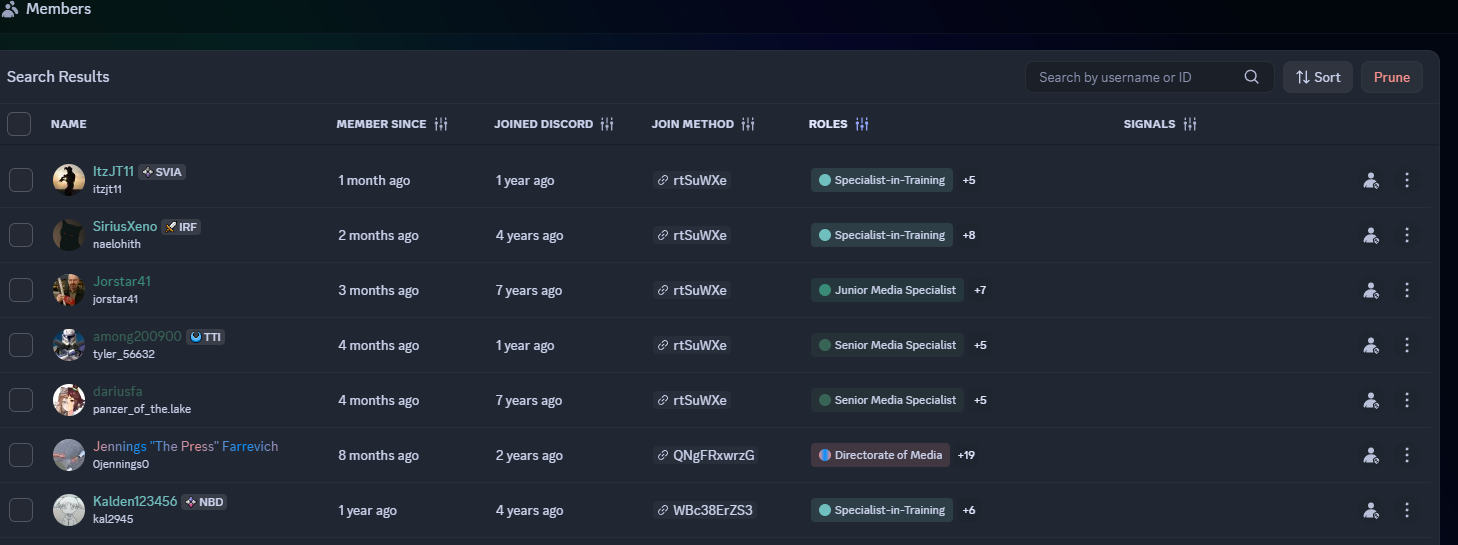1458x545 pixels.
Task: Open three-dot menu for Jorstar41
Action: [1407, 290]
